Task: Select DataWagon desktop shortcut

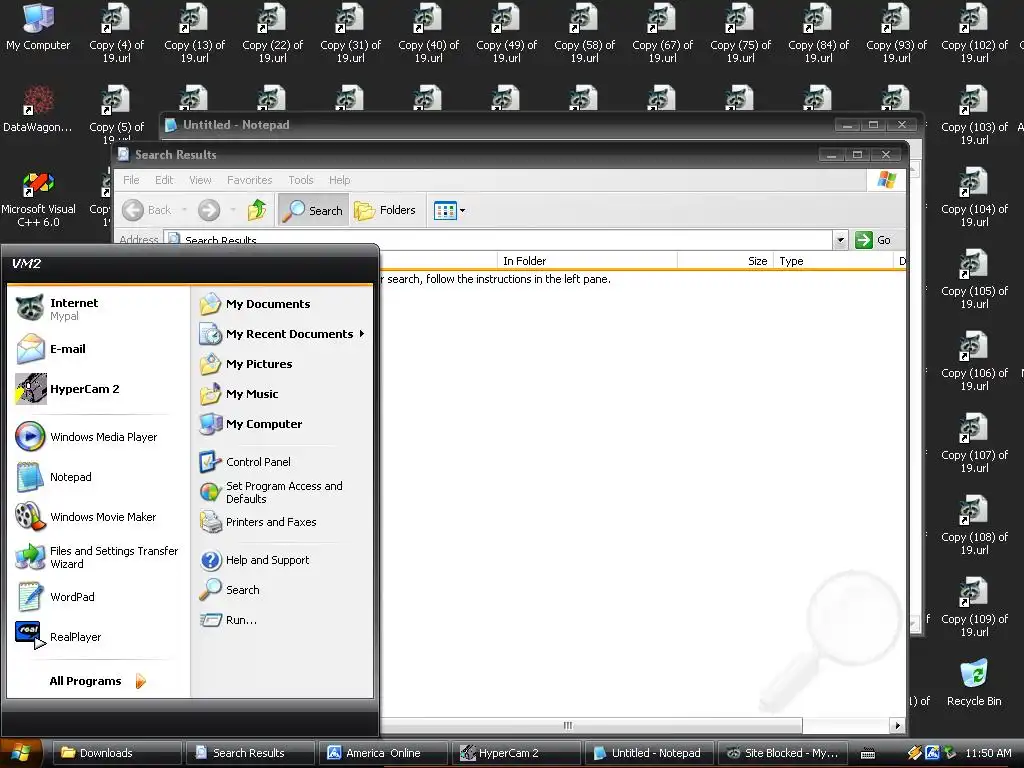Action: pyautogui.click(x=38, y=109)
